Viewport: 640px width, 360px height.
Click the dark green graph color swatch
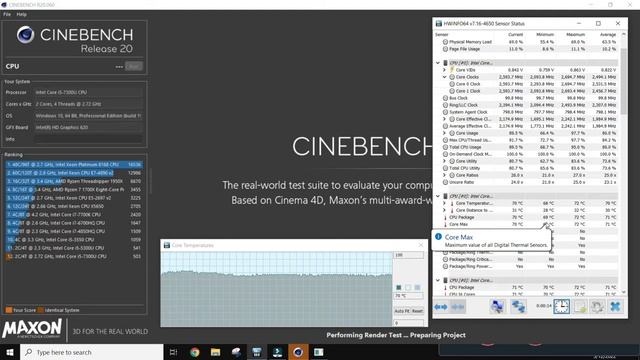tap(399, 287)
